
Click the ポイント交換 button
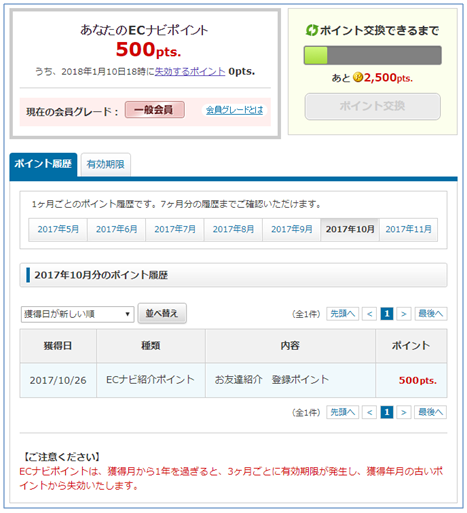[372, 106]
